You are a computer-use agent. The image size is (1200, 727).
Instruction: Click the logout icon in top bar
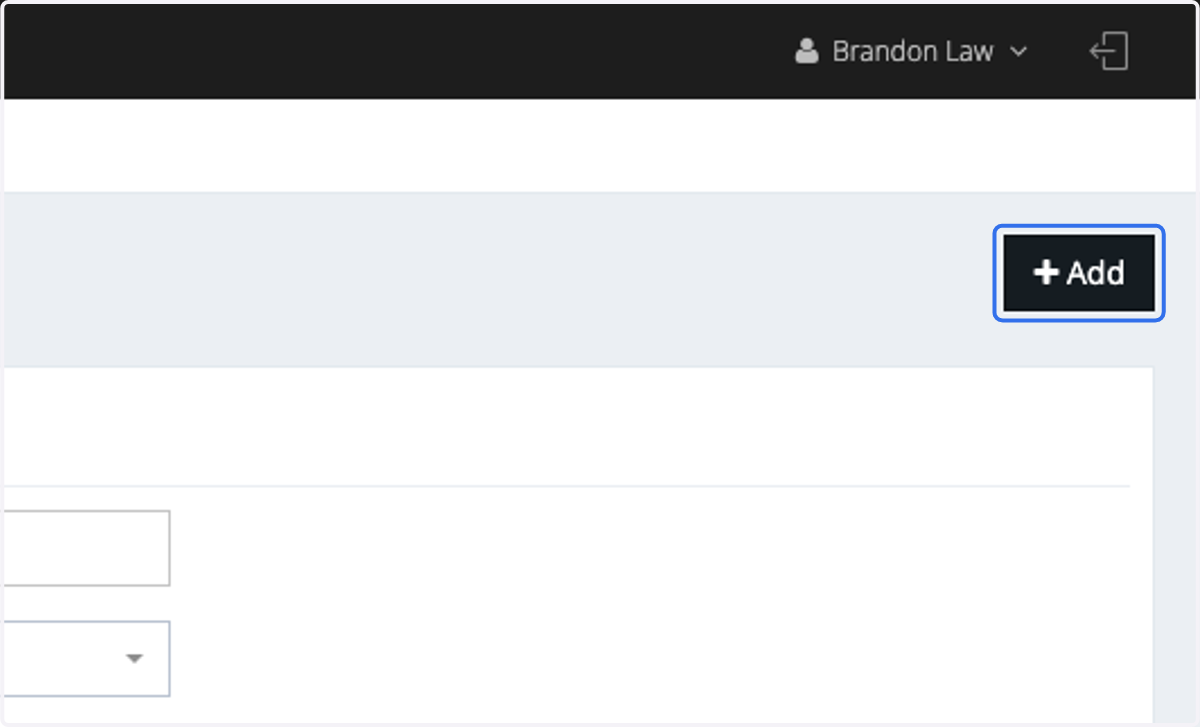pyautogui.click(x=1109, y=51)
